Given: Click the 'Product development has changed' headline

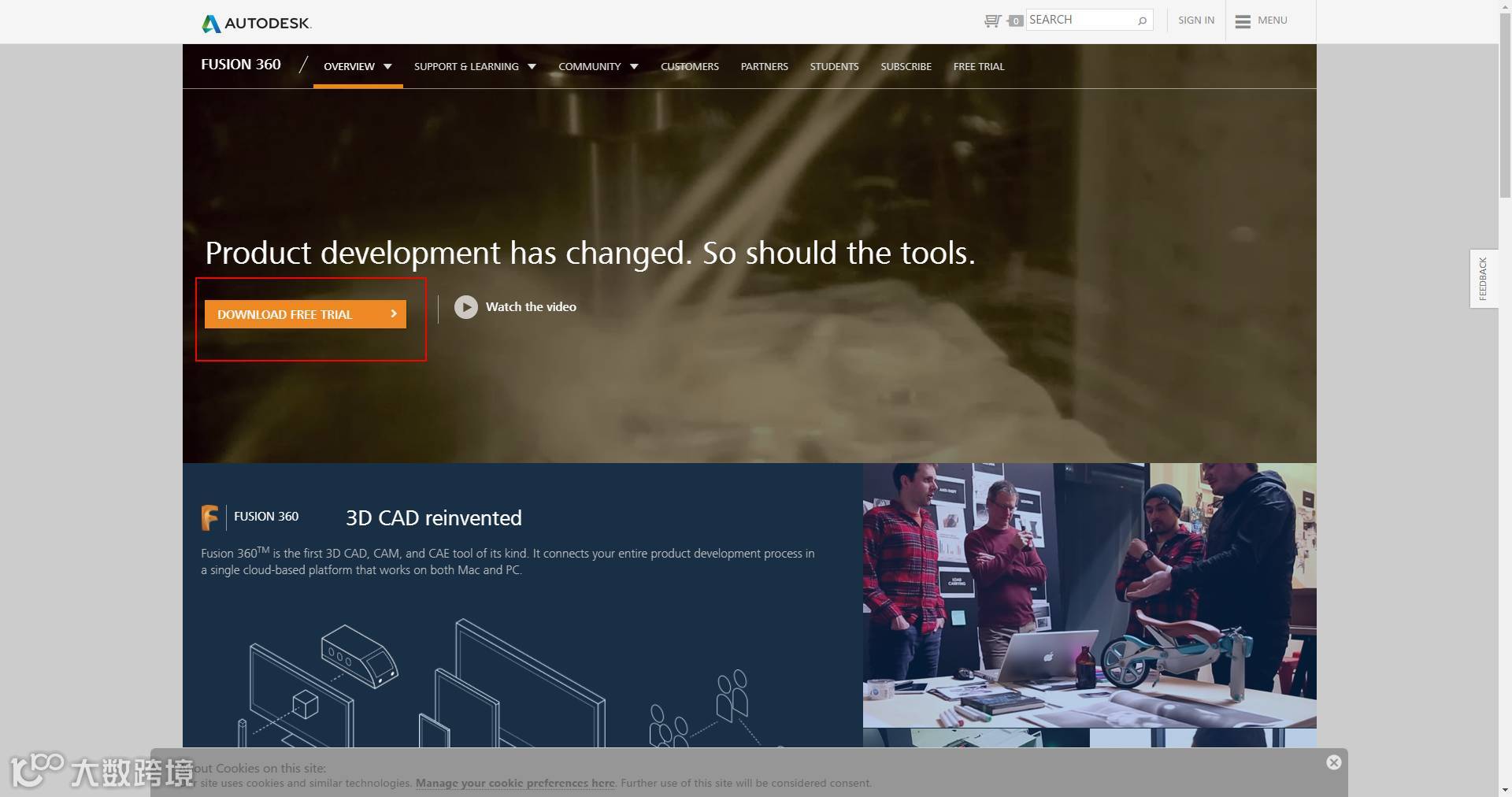Looking at the screenshot, I should coord(591,253).
